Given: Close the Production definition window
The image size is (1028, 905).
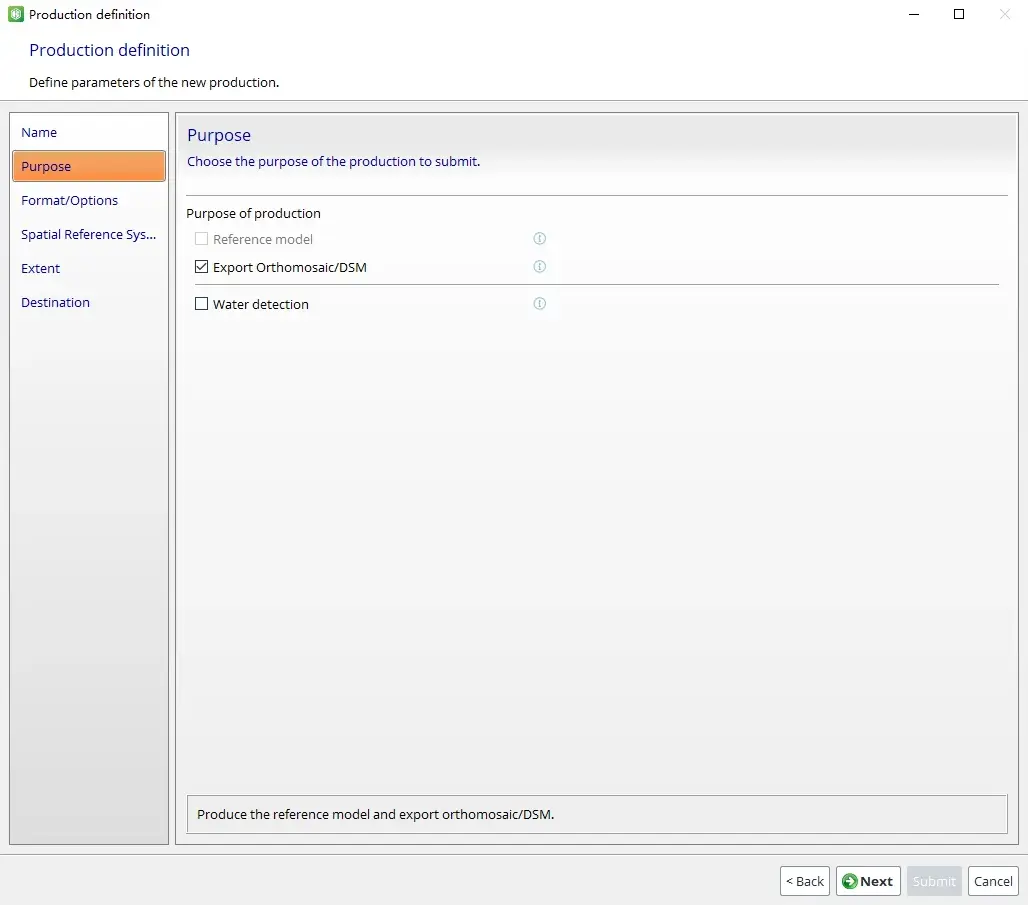Looking at the screenshot, I should coord(1004,14).
